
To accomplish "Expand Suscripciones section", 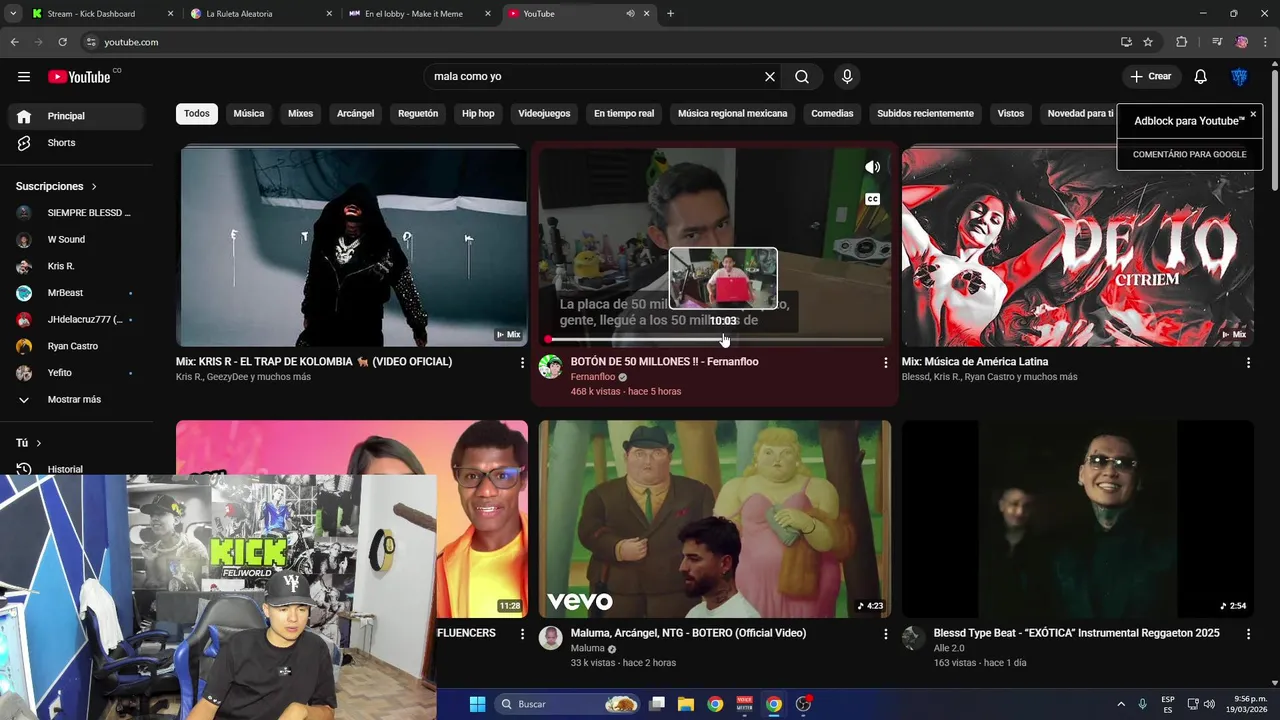I will point(57,186).
